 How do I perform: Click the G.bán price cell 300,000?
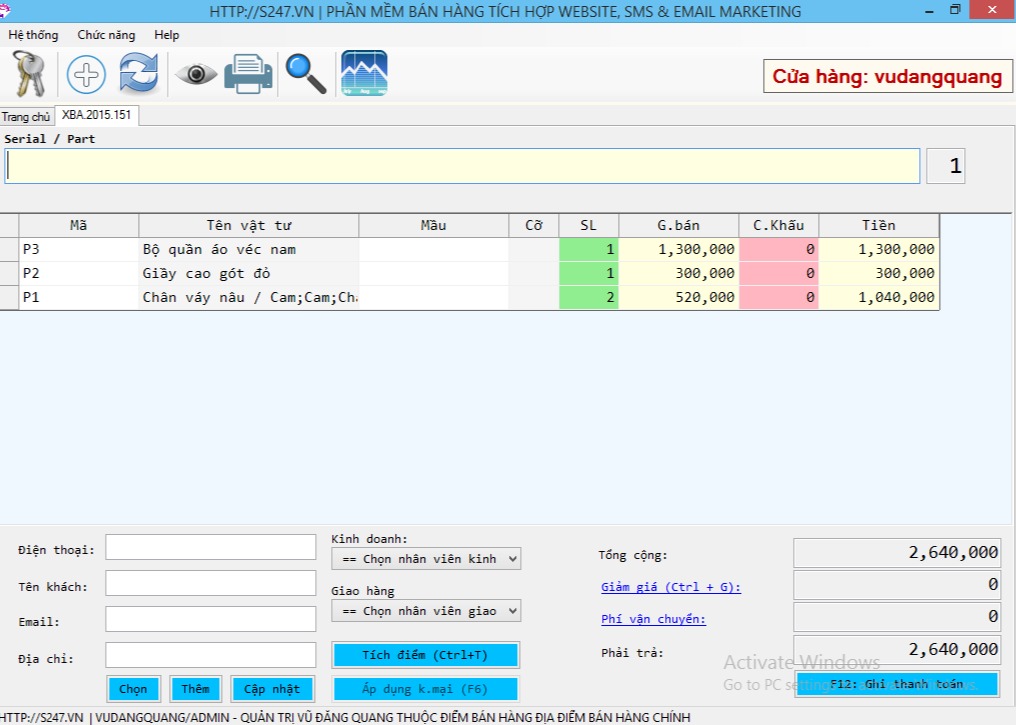[x=678, y=273]
